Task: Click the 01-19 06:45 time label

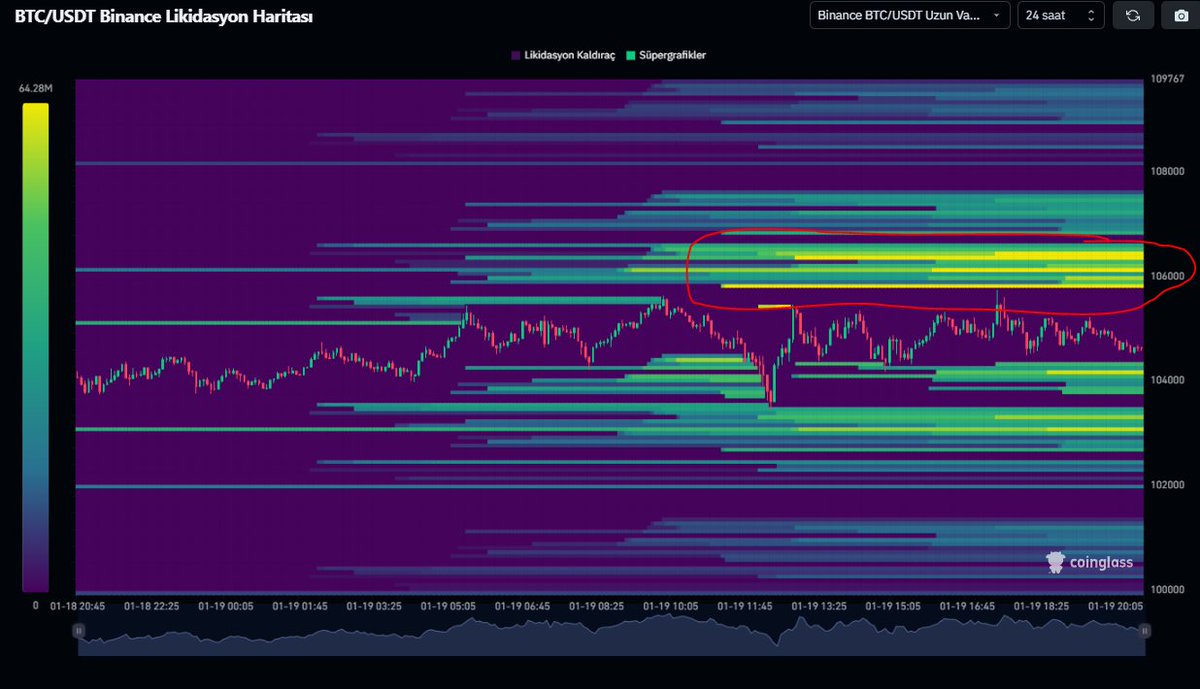Action: click(523, 606)
